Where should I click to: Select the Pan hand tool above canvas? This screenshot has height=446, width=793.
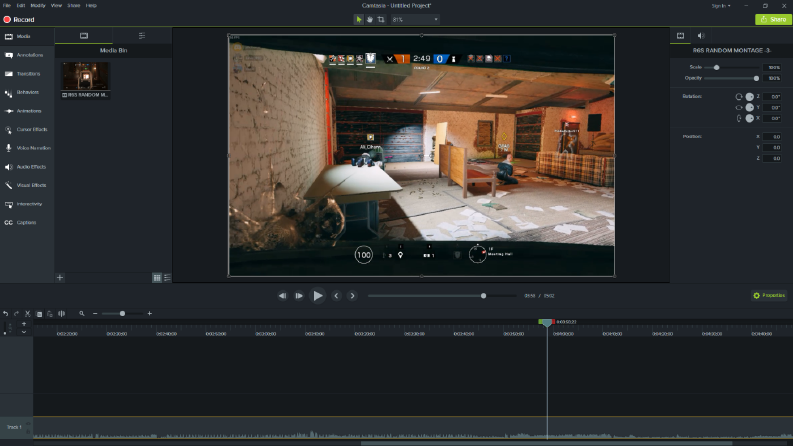tap(370, 19)
